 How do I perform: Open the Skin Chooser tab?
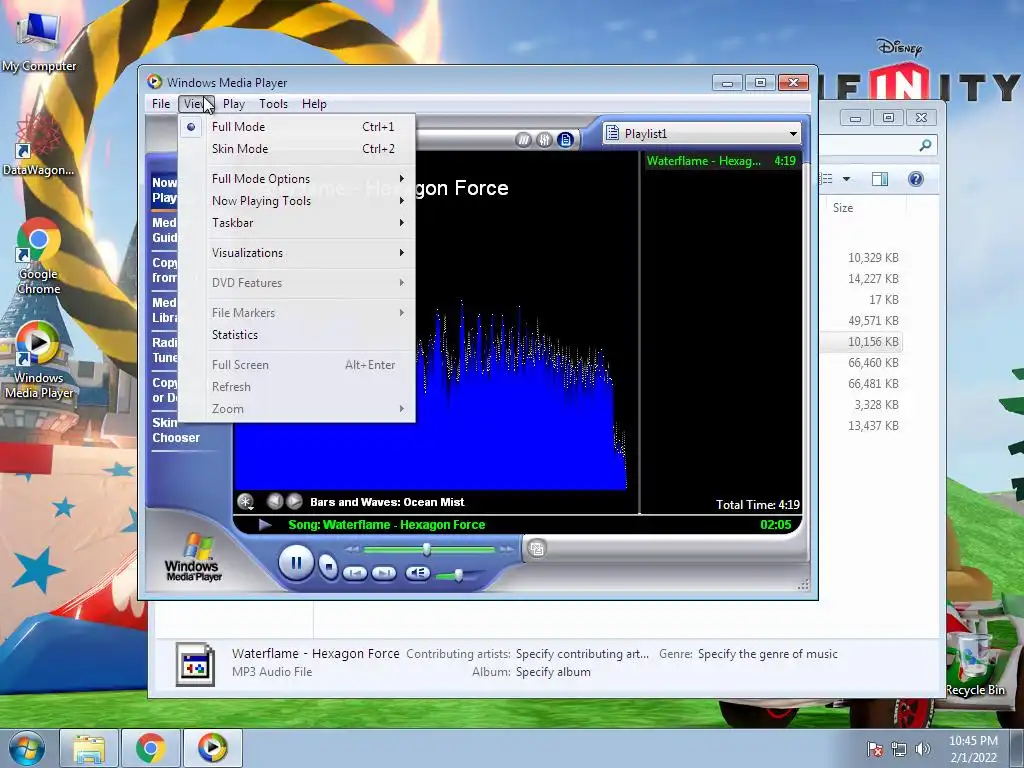(x=176, y=430)
